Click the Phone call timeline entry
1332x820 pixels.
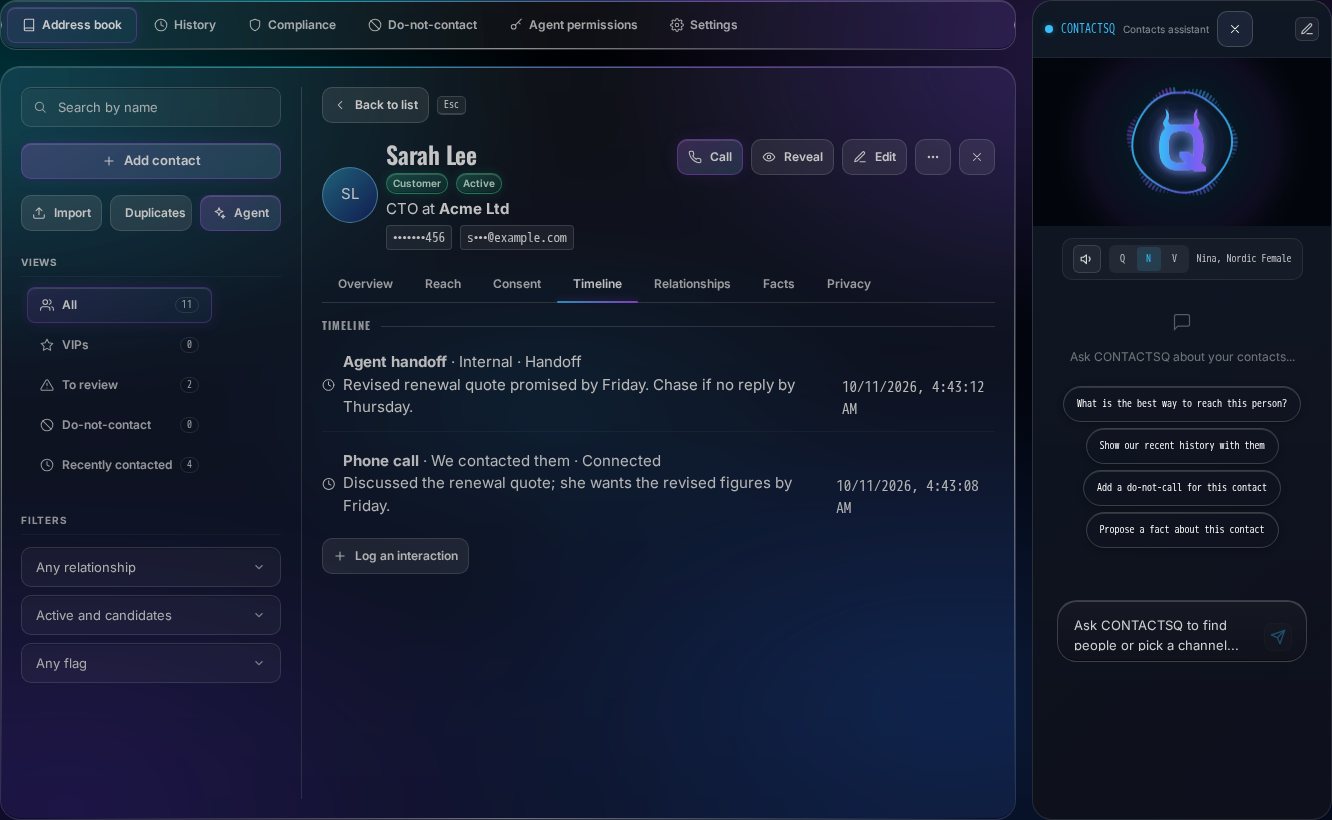coord(658,483)
